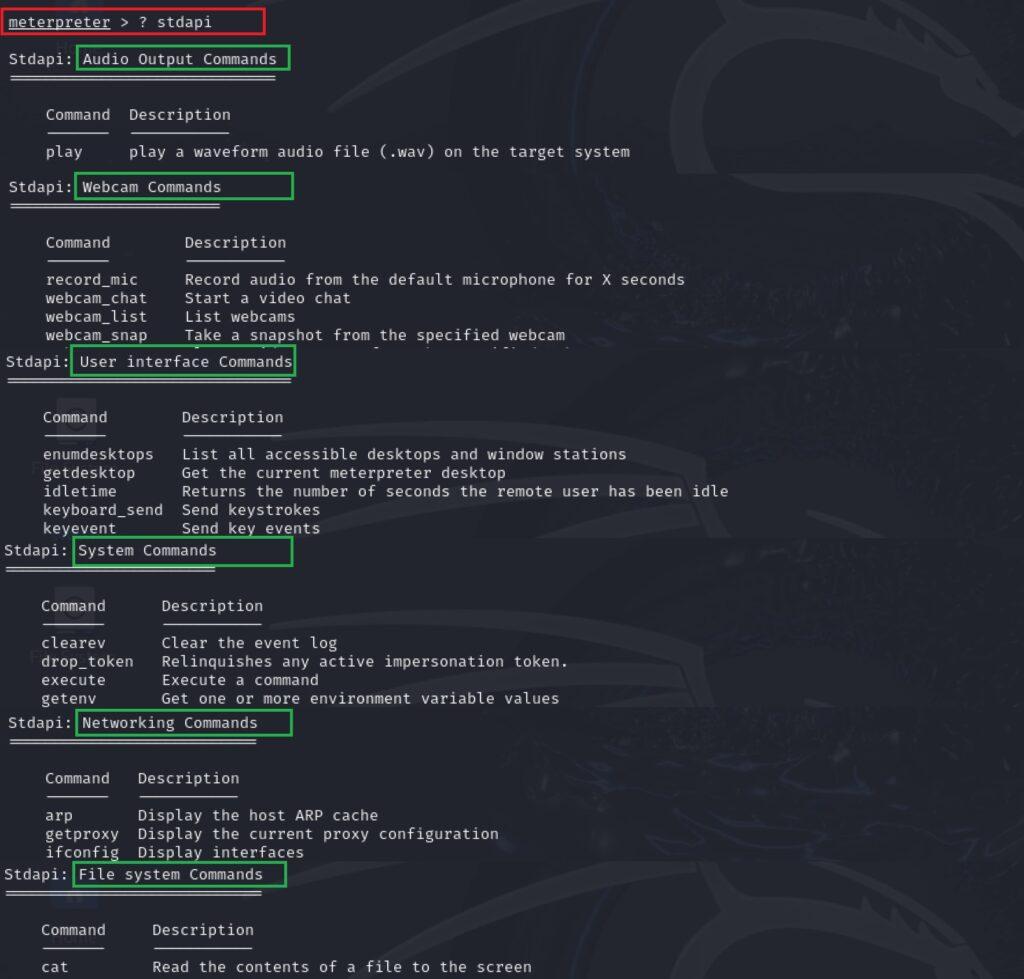Click 'Get the current meterpreter desktop' text
Screen dimensions: 1024x979
pos(344,473)
